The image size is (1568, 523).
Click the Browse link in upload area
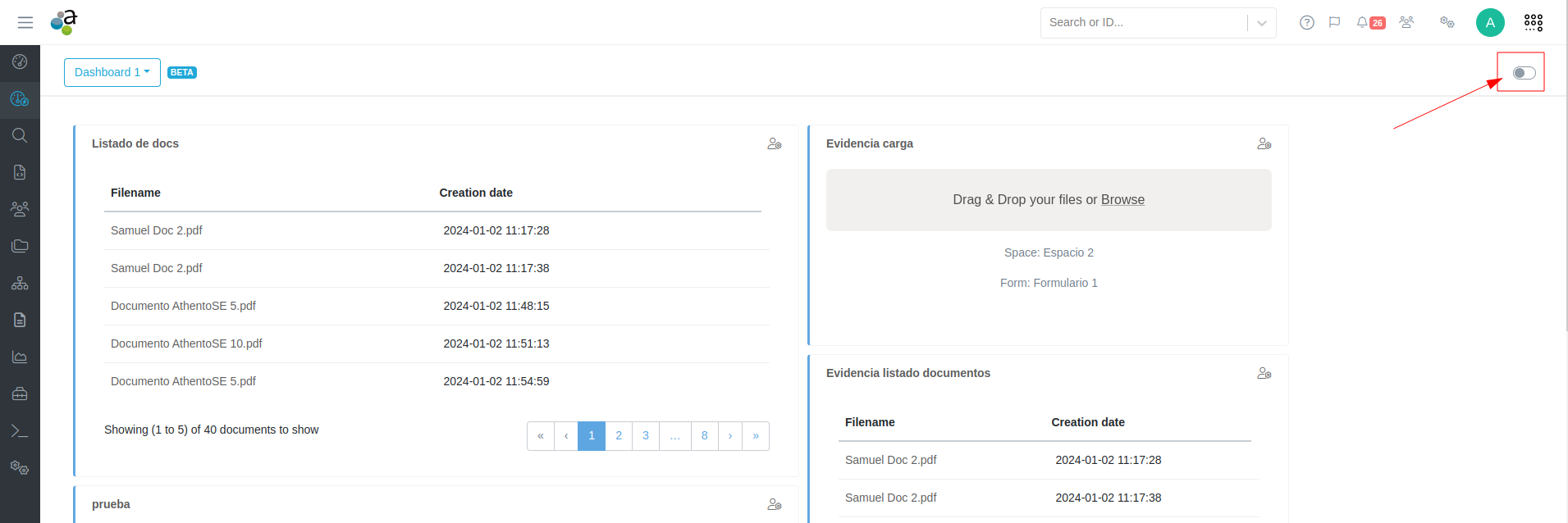pyautogui.click(x=1122, y=200)
